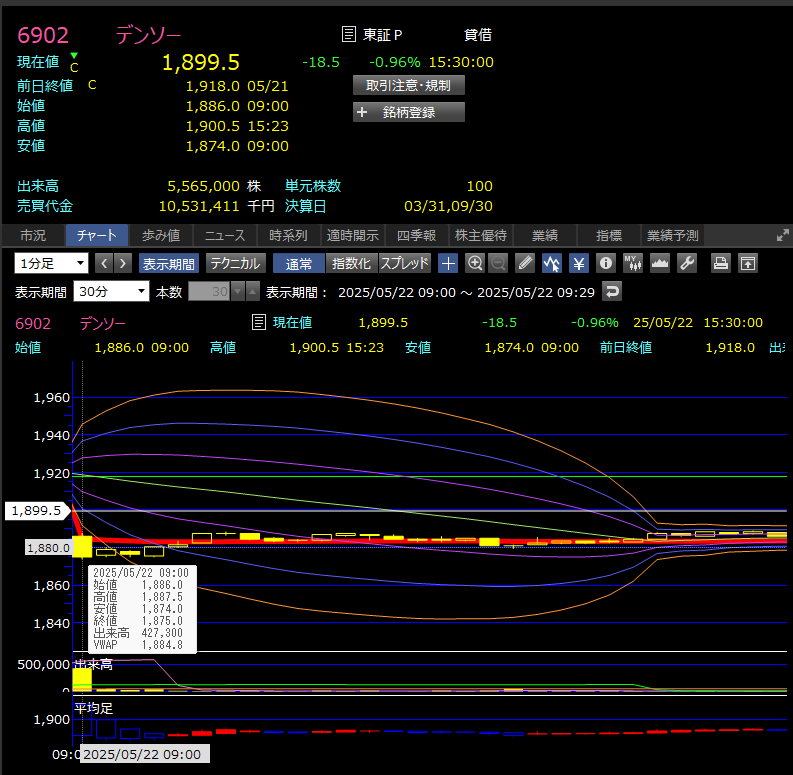
Task: Open the 四季報 tab
Action: [416, 235]
